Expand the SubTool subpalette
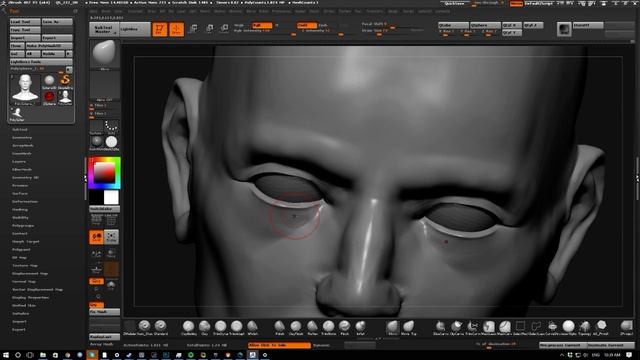 (x=20, y=130)
